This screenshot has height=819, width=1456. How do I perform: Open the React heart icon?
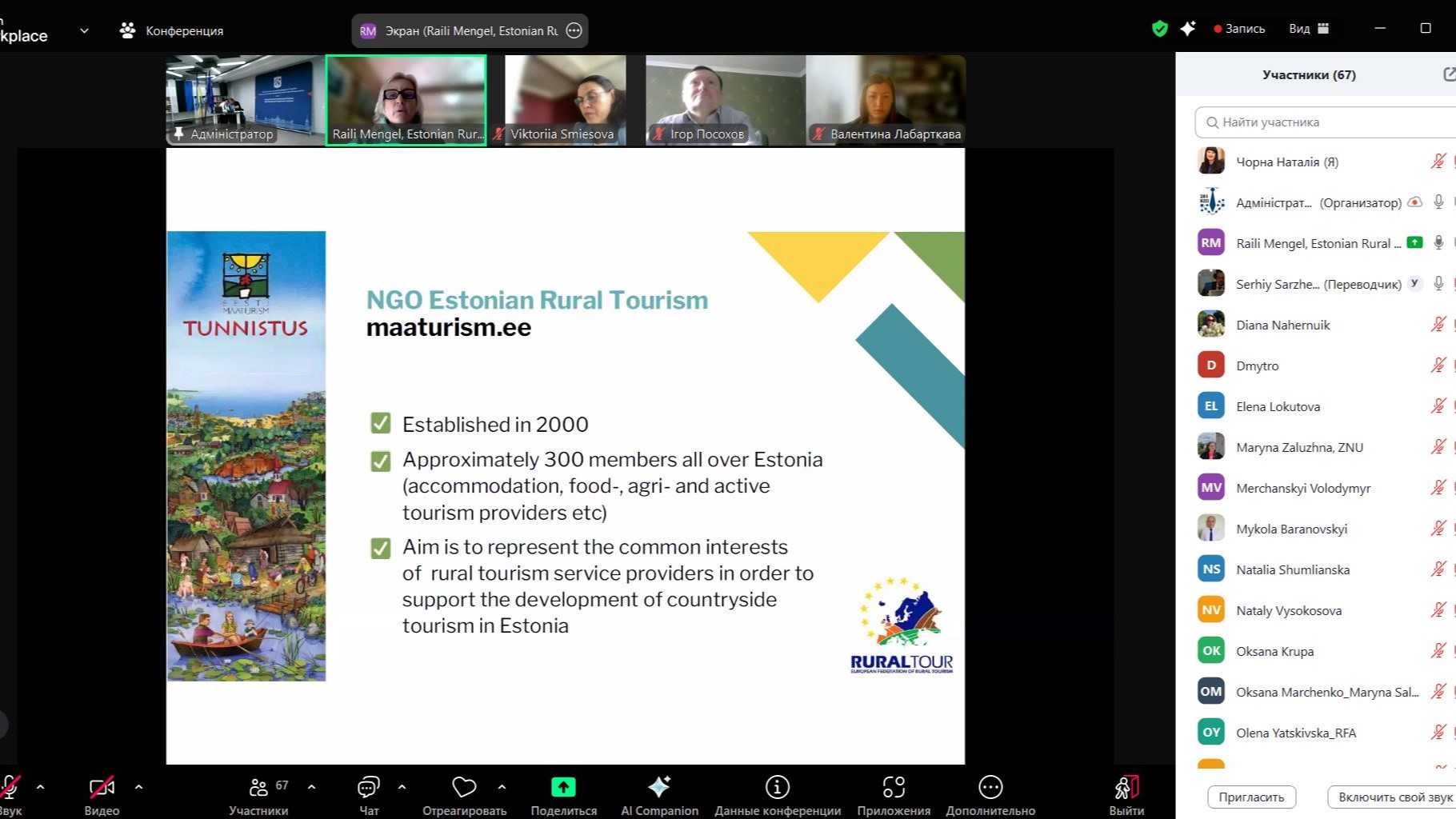464,788
